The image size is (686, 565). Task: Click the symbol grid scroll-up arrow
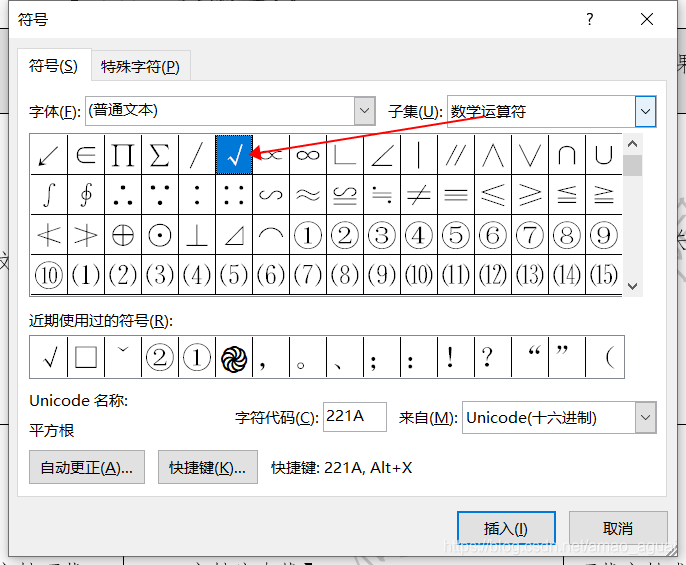click(x=632, y=144)
